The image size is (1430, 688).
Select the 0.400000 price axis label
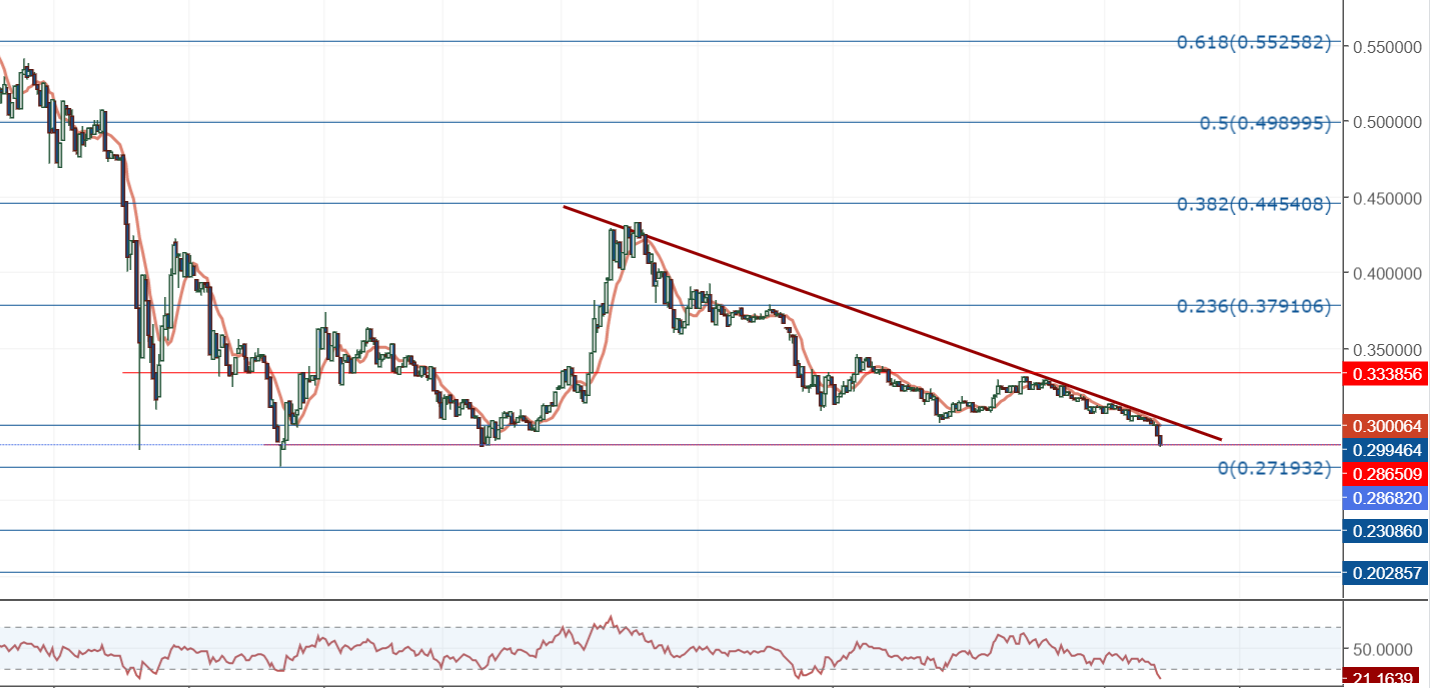1386,273
